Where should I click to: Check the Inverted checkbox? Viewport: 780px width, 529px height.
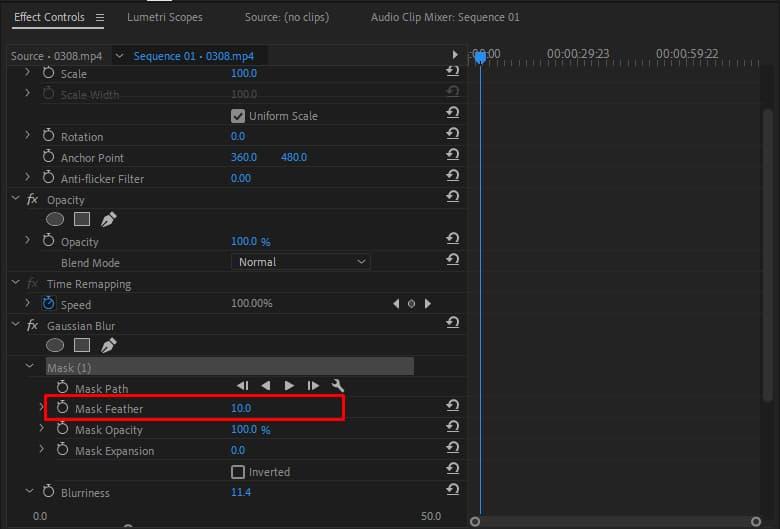pyautogui.click(x=238, y=472)
